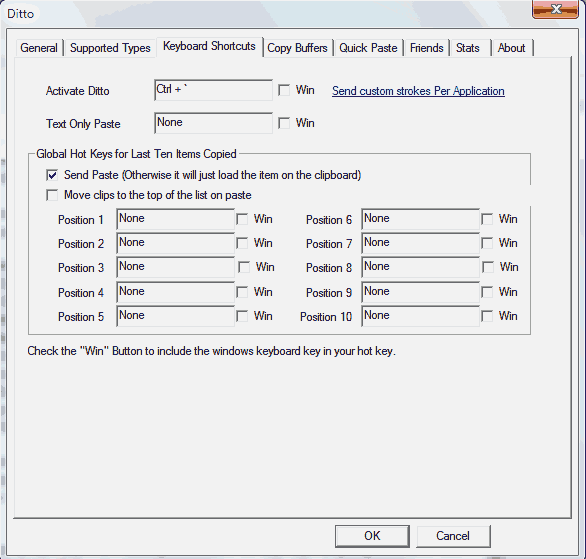Viewport: 586px width, 559px height.
Task: Open the Supported Types tab
Action: (x=110, y=48)
